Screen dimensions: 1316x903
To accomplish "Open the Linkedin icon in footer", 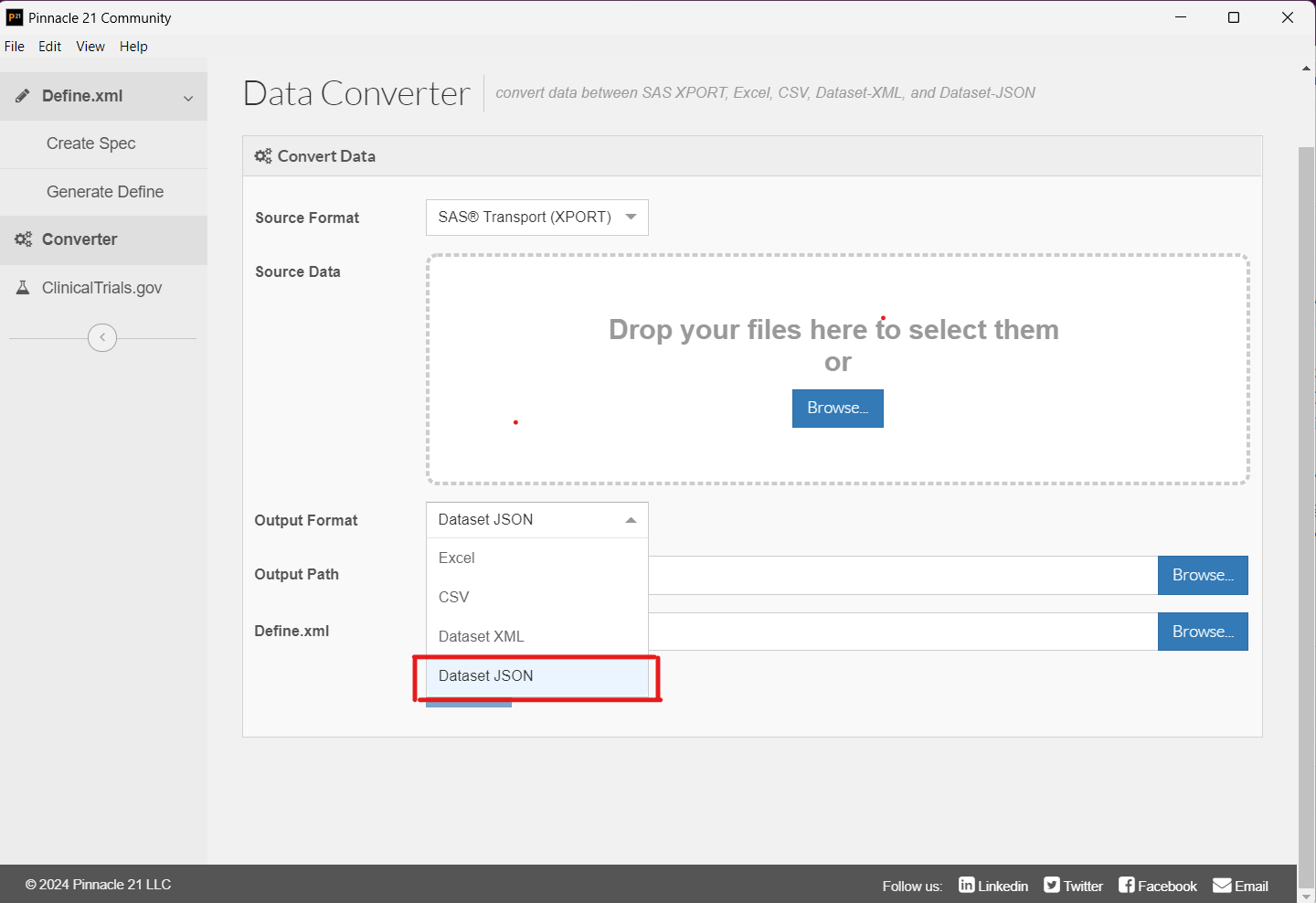I will (966, 885).
